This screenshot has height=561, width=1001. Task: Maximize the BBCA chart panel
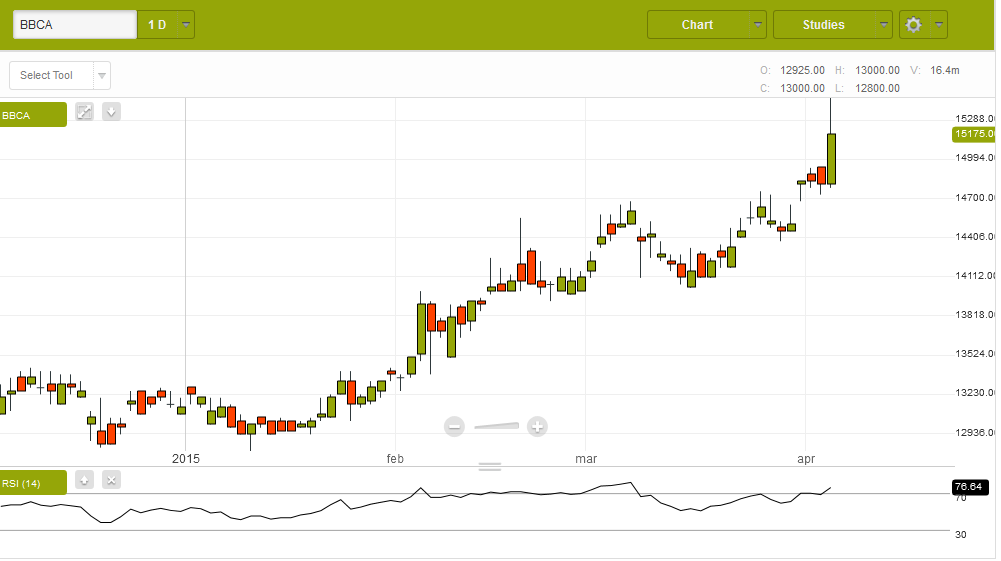85,111
